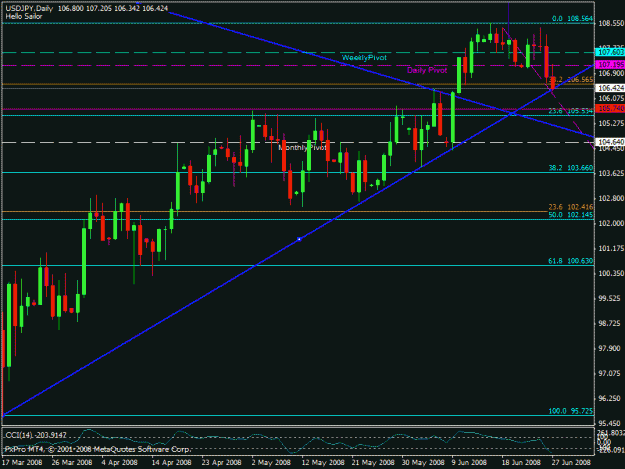This screenshot has width=625, height=469.
Task: Click the Fibonacci 61.8 100.630 label
Action: click(x=571, y=261)
